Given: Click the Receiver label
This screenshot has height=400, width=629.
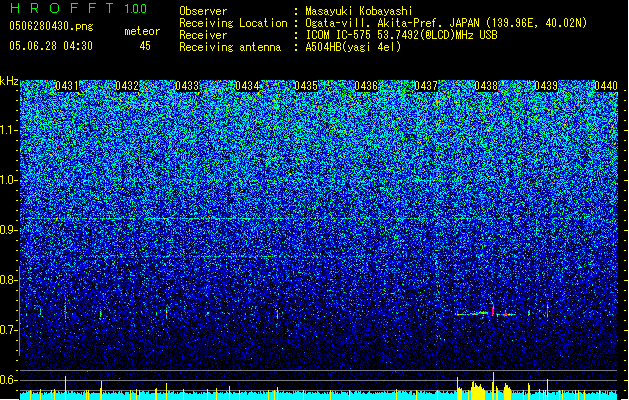Looking at the screenshot, I should tap(203, 35).
